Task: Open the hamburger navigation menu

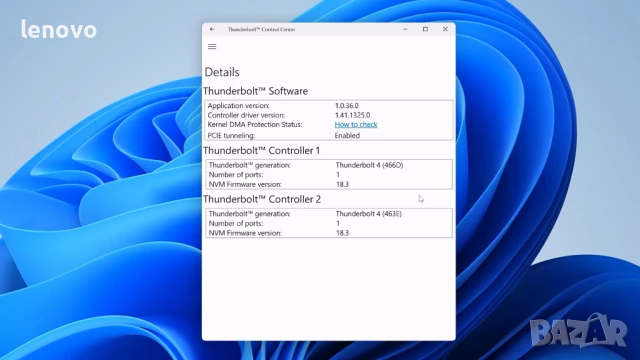Action: tap(212, 47)
